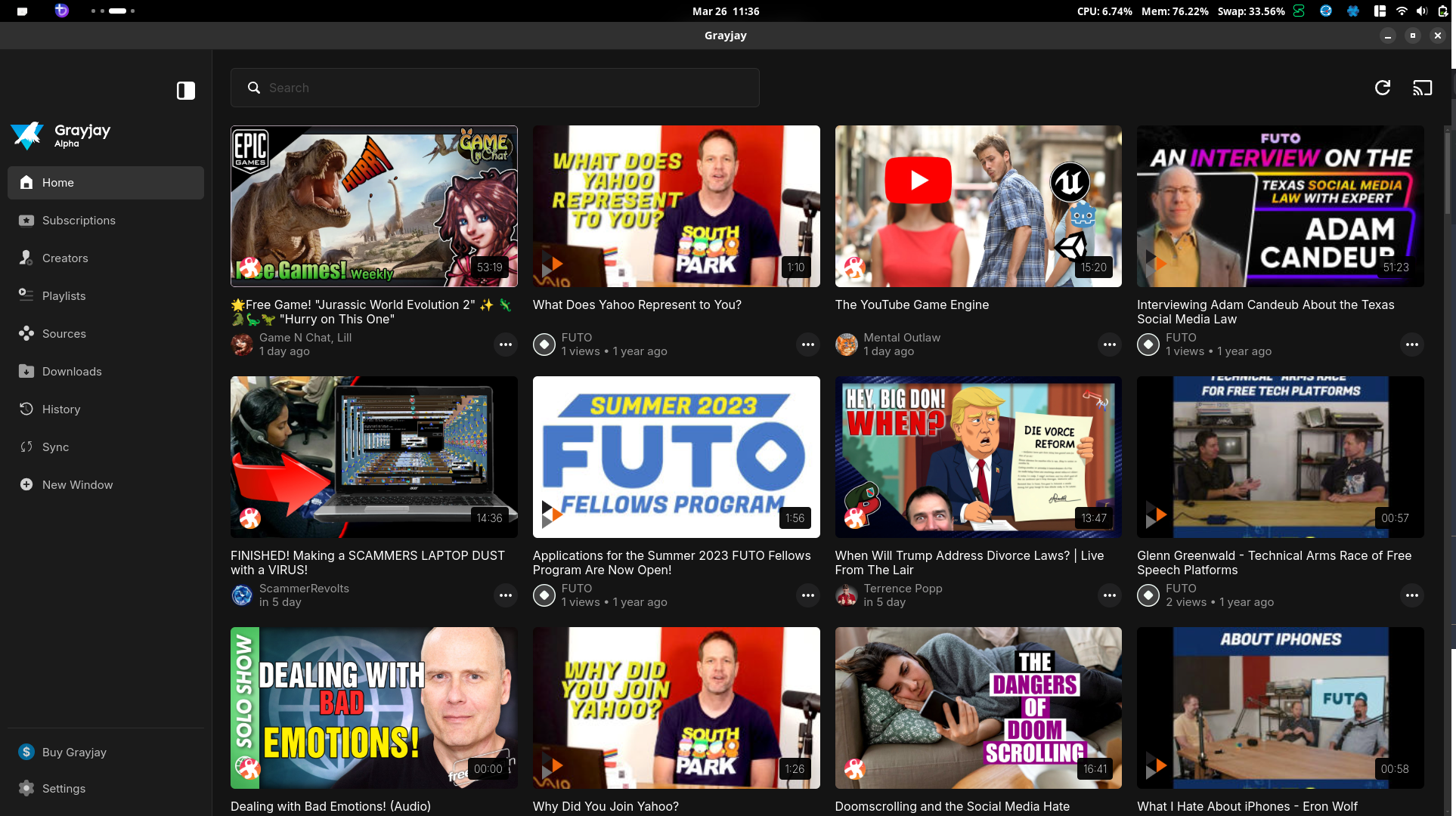Click FUTO avatar under Fellows Program video
The image size is (1456, 816).
(x=544, y=595)
